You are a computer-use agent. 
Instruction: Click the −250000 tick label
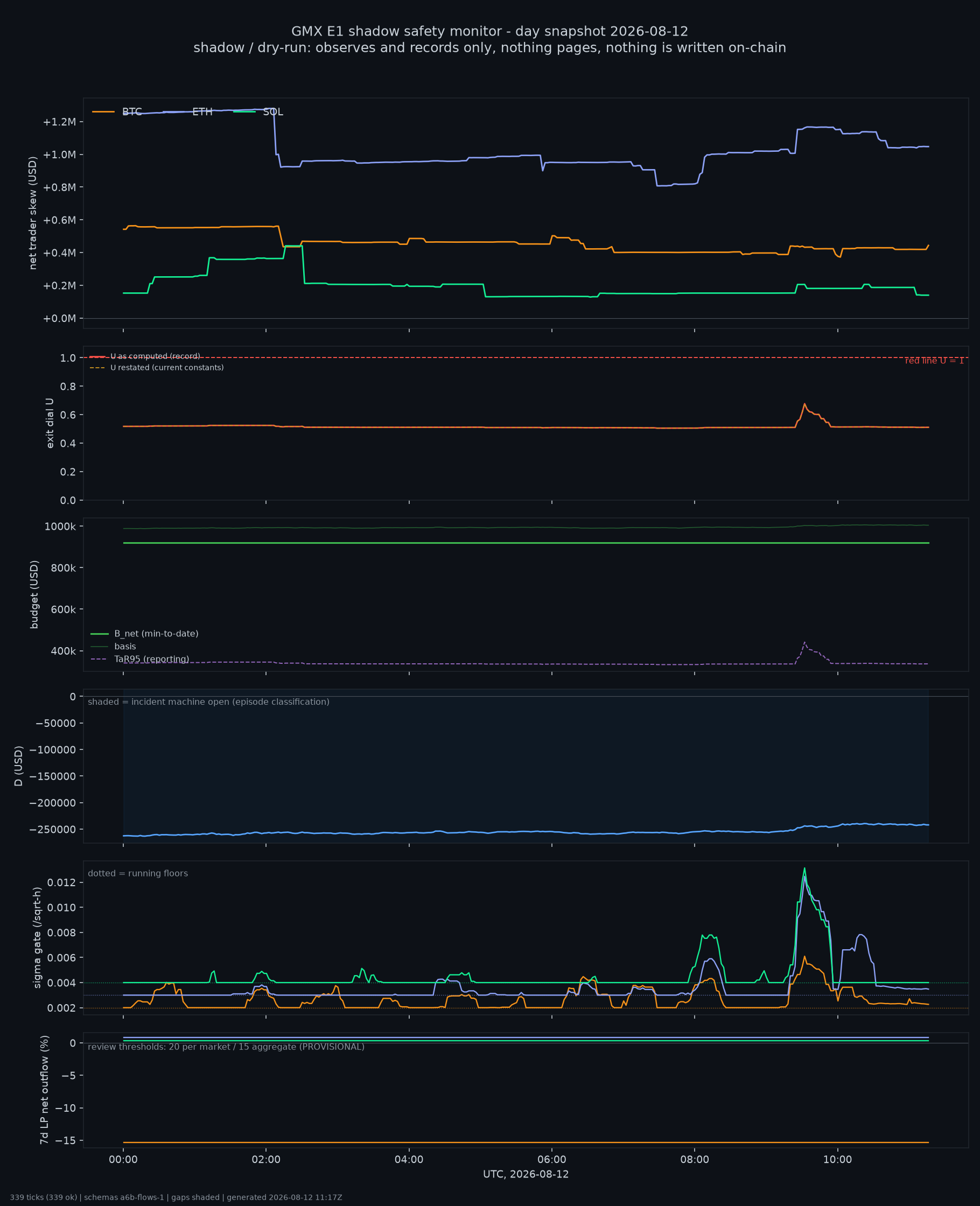[53, 830]
